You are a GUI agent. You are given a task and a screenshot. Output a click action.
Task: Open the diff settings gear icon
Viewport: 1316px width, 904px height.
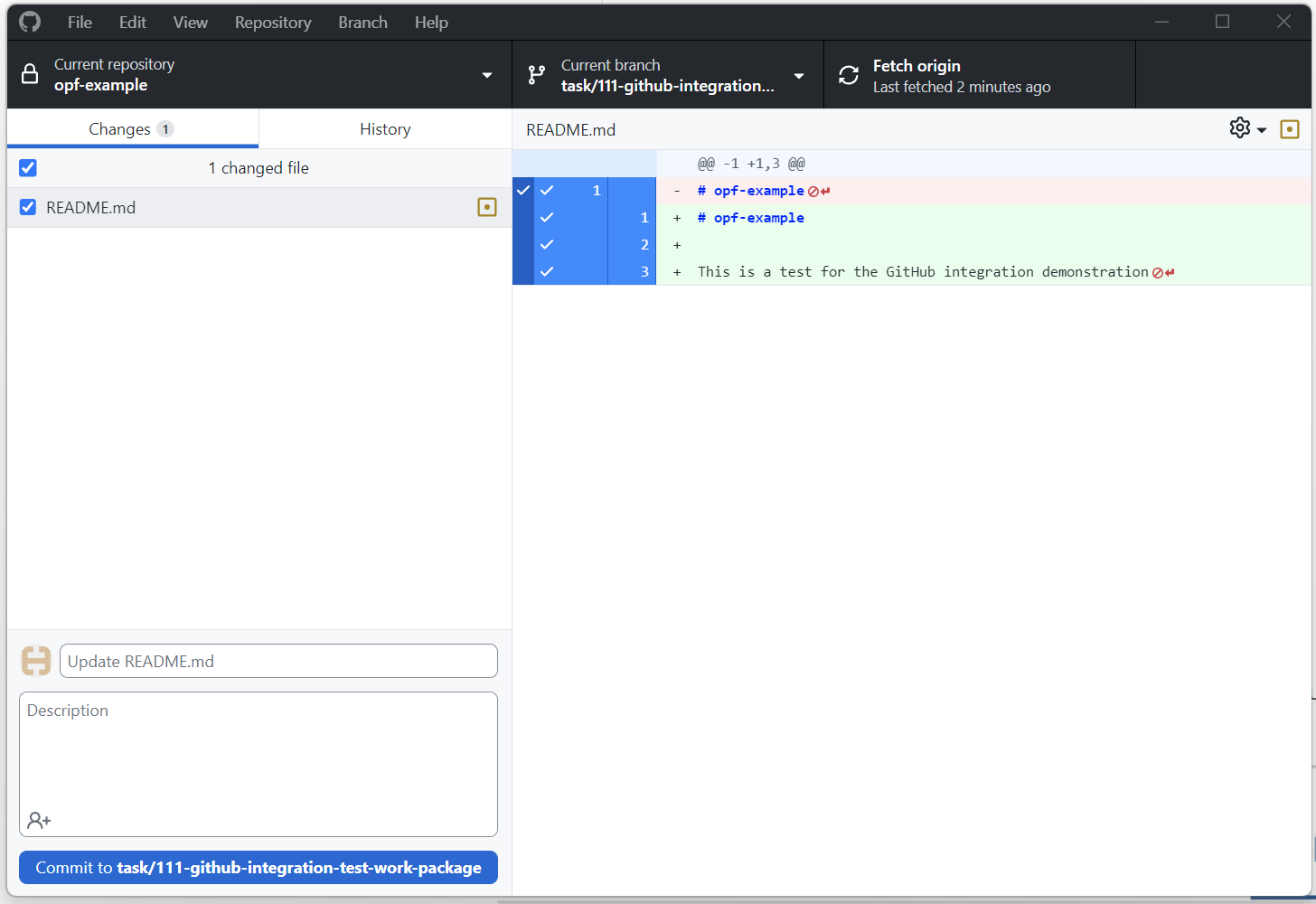(1239, 127)
